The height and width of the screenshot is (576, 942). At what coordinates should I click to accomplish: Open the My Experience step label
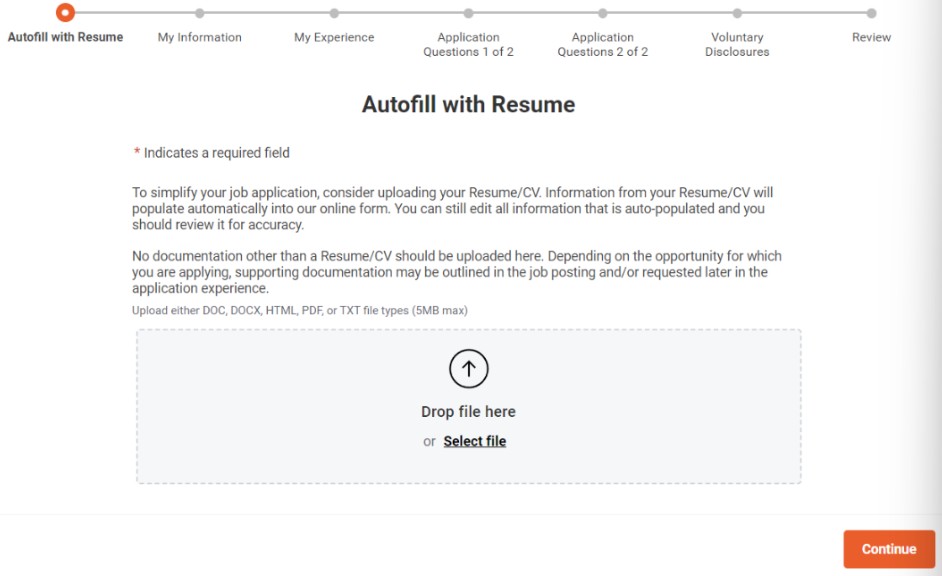[x=334, y=37]
